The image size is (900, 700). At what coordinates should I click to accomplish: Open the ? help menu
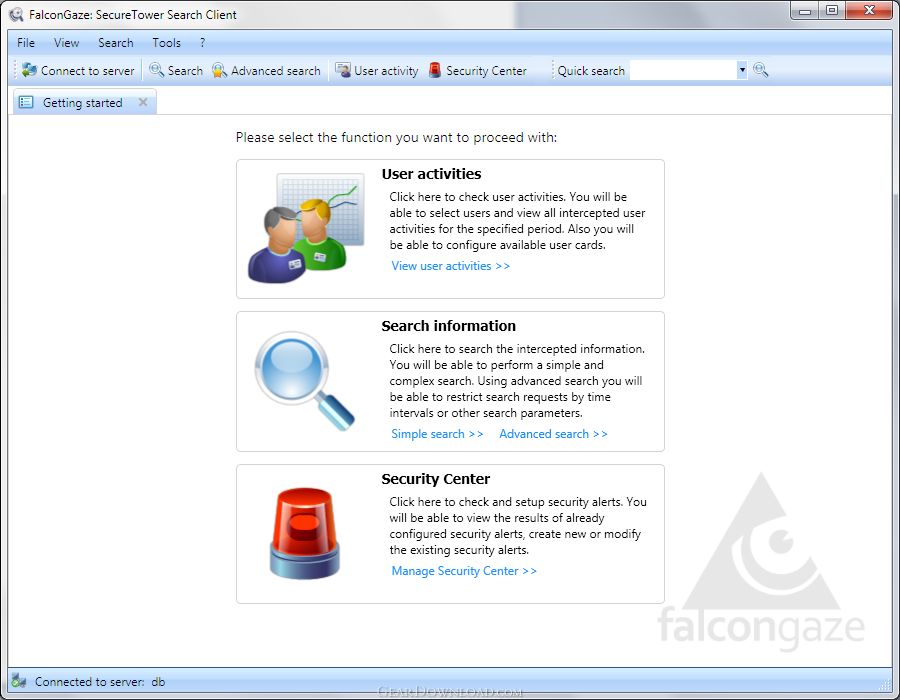(x=202, y=42)
